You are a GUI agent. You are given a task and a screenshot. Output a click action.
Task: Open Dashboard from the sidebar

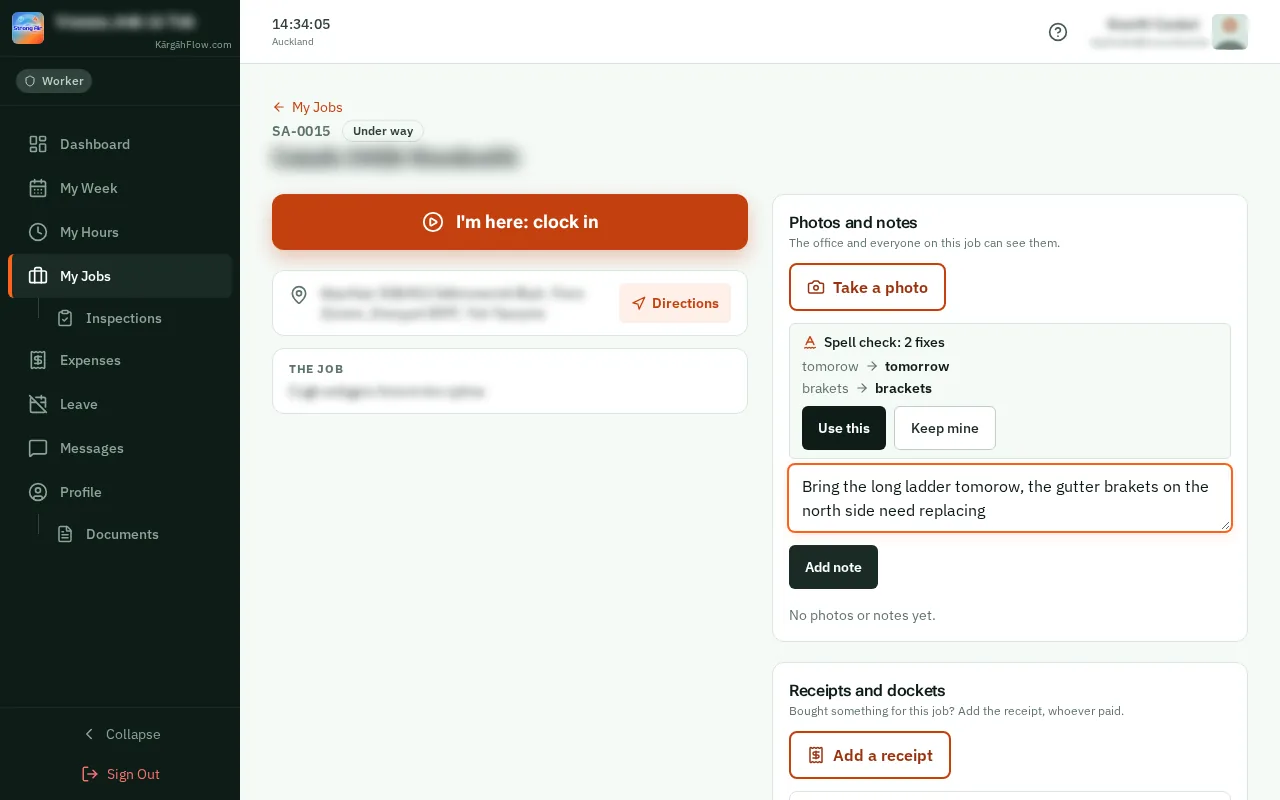tap(120, 144)
